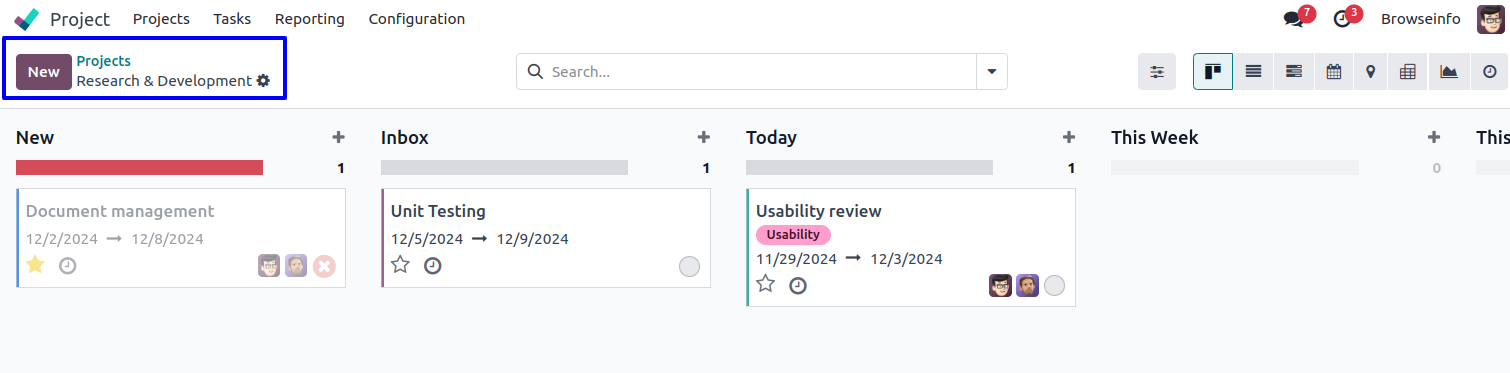
Task: Open the Gantt view icon
Action: (x=1293, y=72)
